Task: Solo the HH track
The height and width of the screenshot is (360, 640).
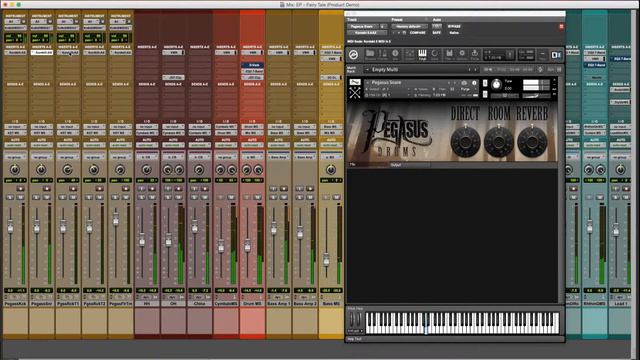Action: tap(142, 198)
